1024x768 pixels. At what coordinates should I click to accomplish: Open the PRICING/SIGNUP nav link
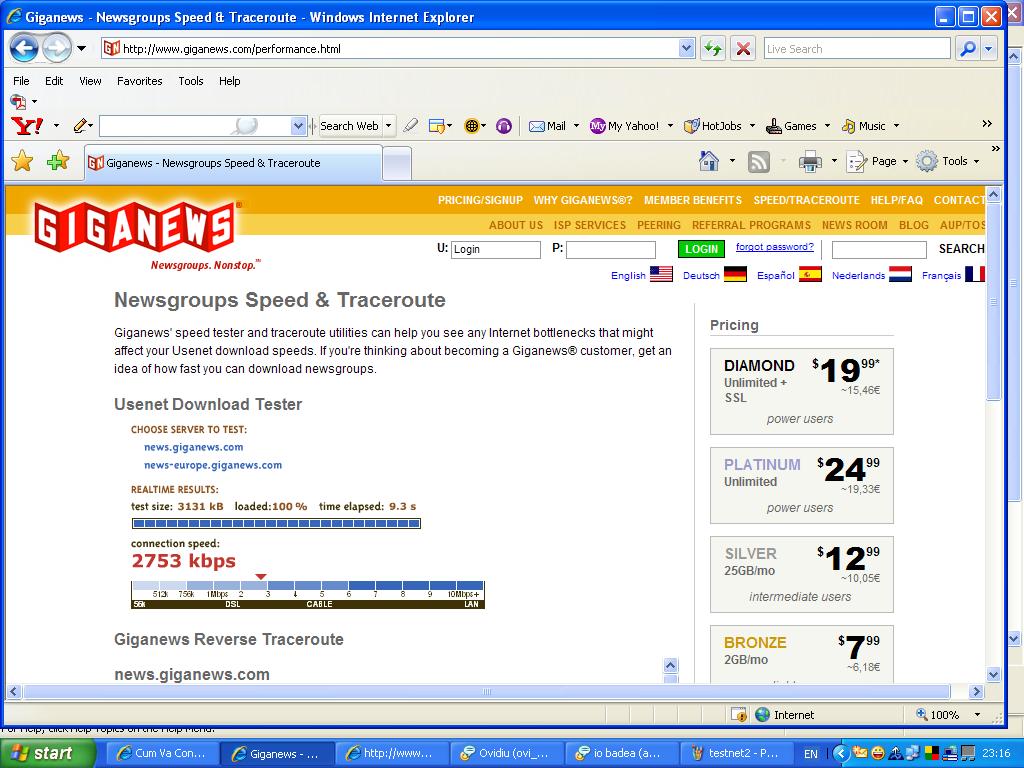(480, 200)
